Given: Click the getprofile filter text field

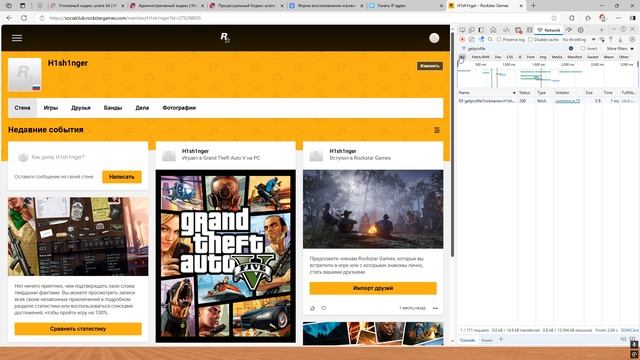Looking at the screenshot, I should pos(516,49).
